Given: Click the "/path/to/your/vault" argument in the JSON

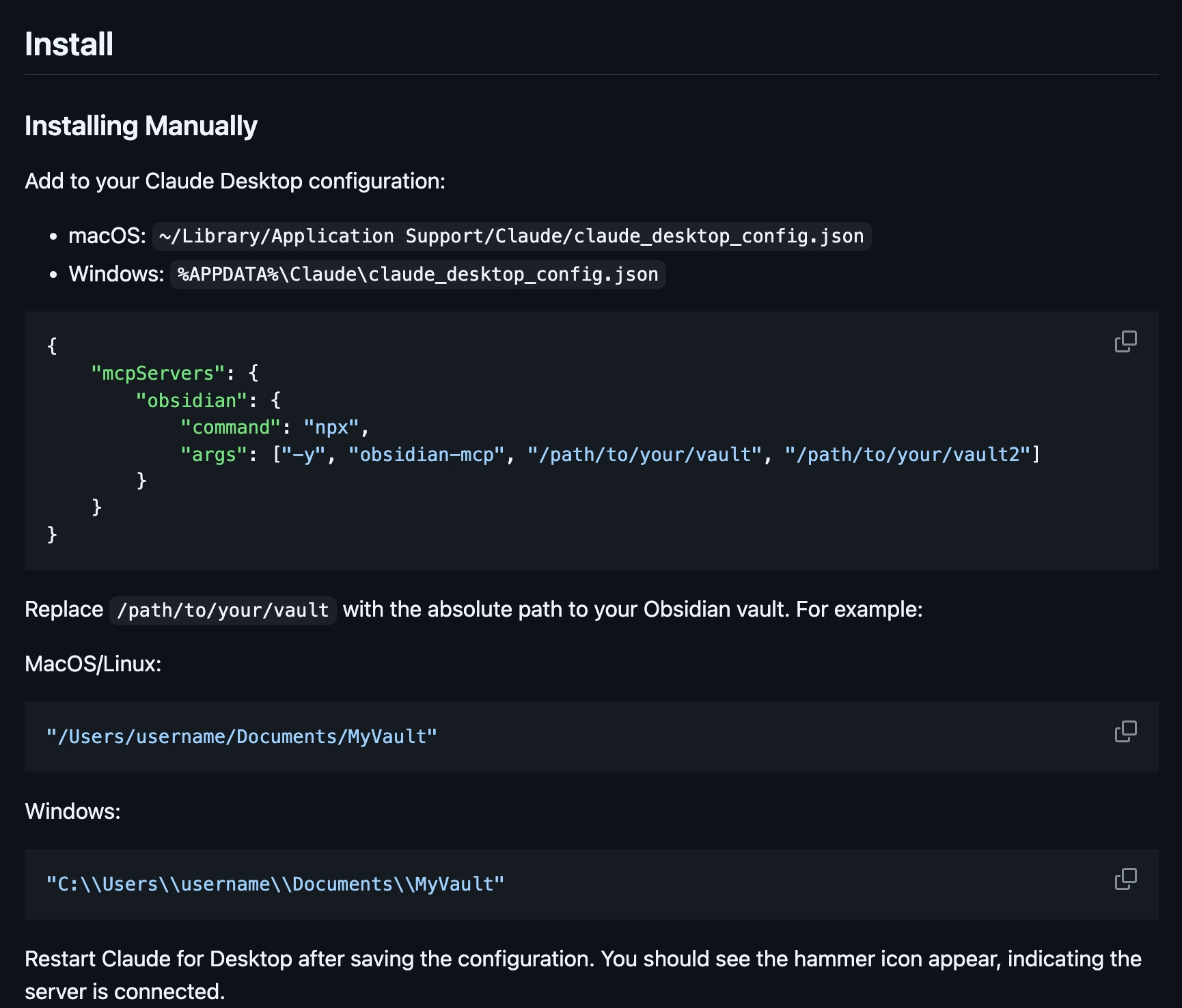Looking at the screenshot, I should click(644, 455).
